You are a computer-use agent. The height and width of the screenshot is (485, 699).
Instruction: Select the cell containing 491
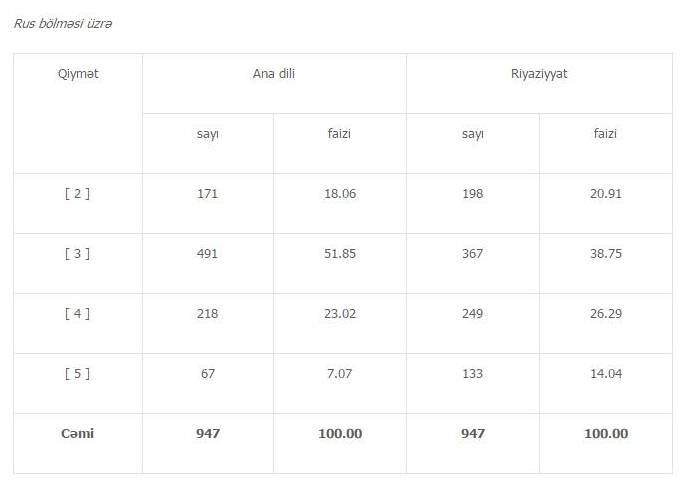tap(208, 254)
